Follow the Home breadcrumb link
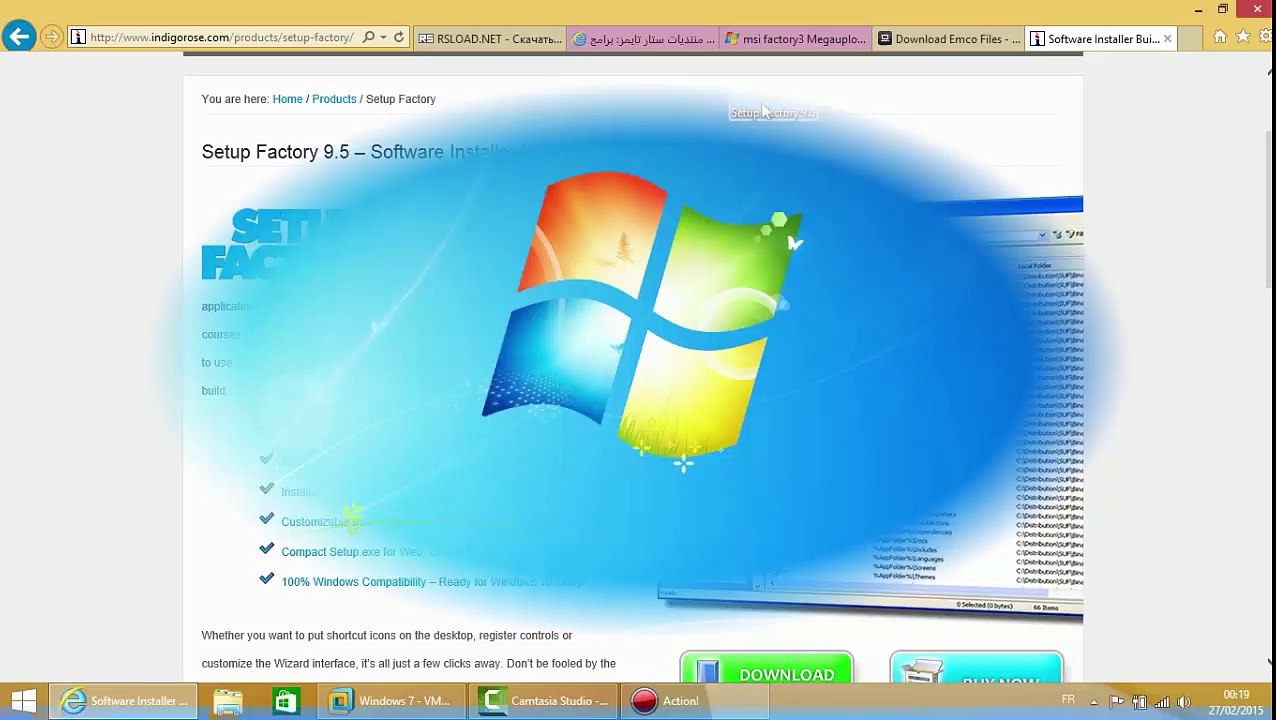The image size is (1276, 720). tap(287, 99)
